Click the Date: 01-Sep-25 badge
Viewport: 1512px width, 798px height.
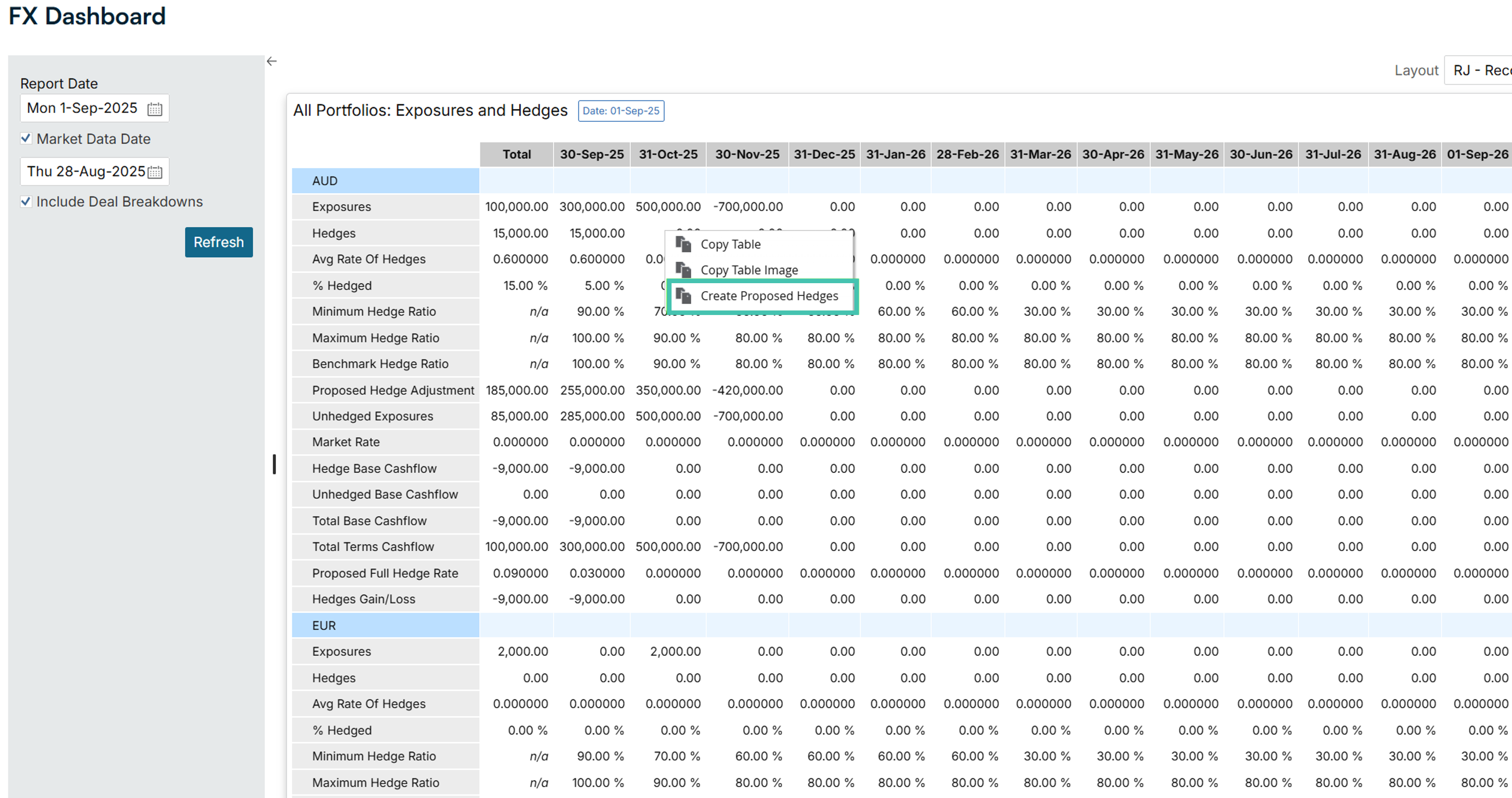pyautogui.click(x=621, y=110)
